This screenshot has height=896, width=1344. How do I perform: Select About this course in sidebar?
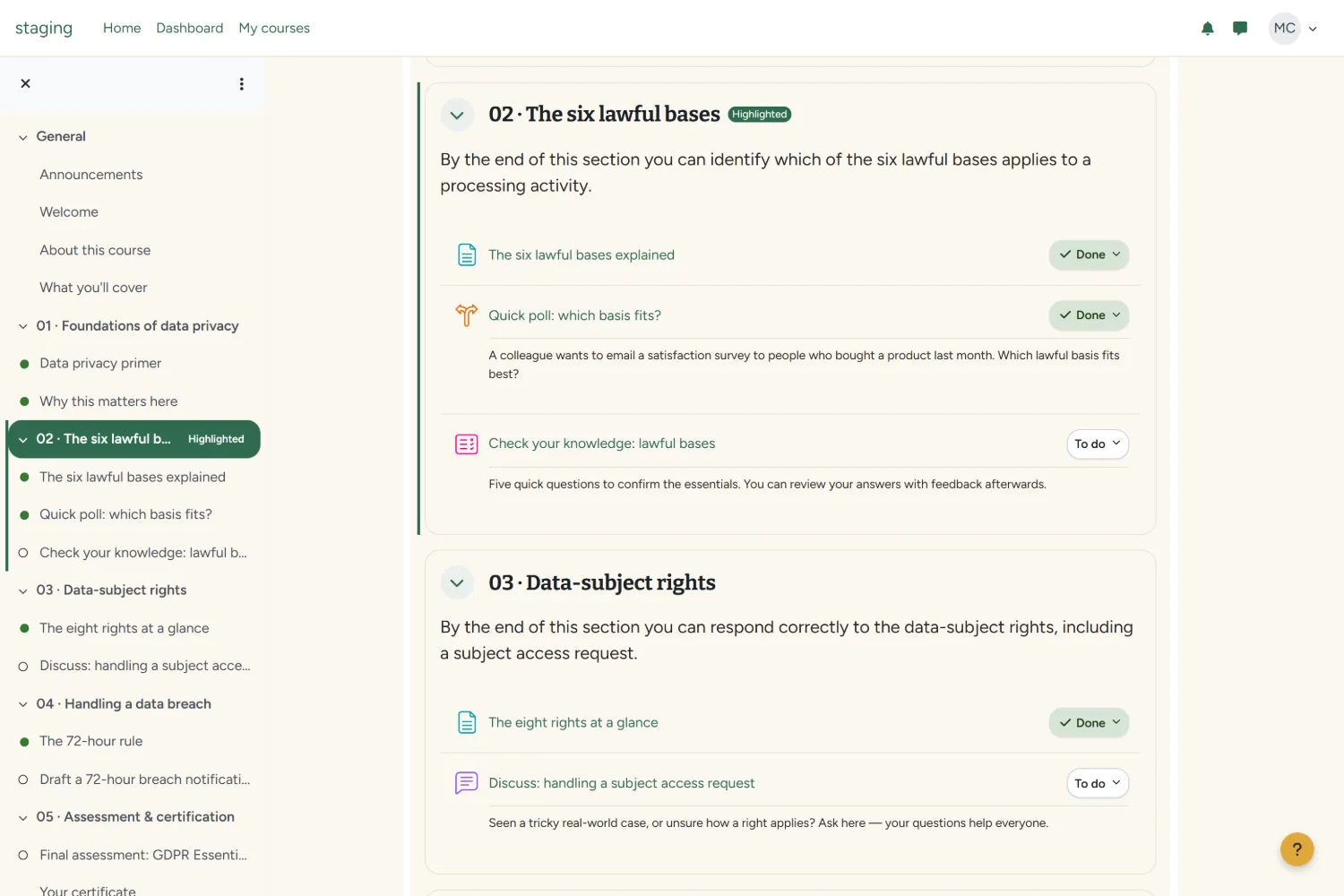point(95,250)
